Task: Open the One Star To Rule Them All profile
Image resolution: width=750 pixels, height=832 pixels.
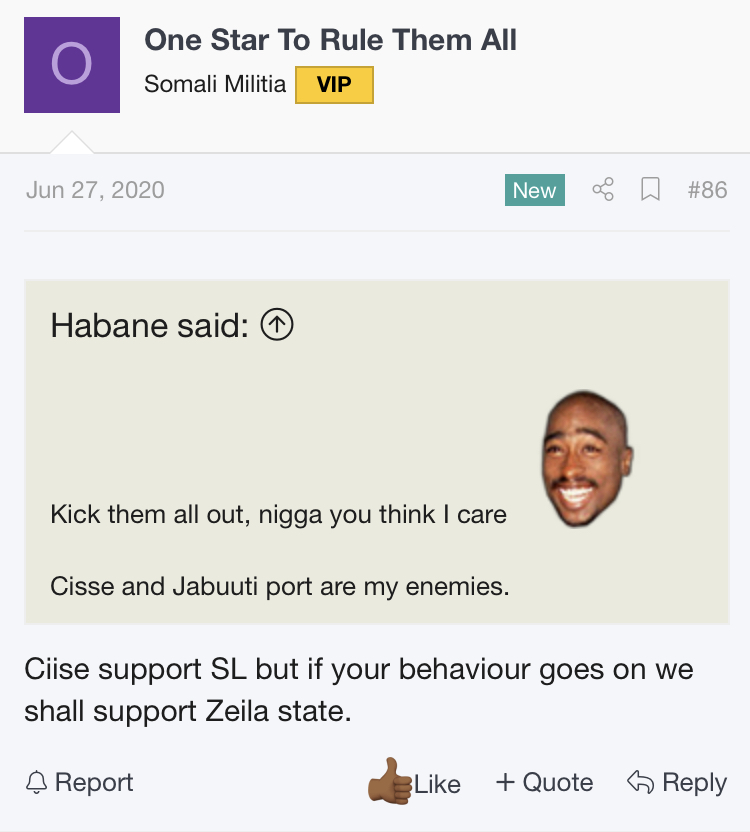Action: point(330,41)
